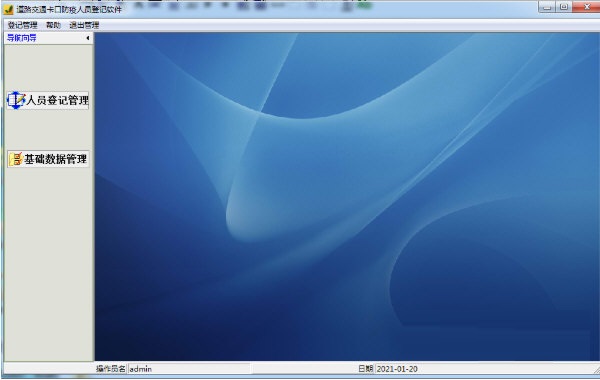This screenshot has width=600, height=380.
Task: Maximize the application window
Action: tap(564, 7)
